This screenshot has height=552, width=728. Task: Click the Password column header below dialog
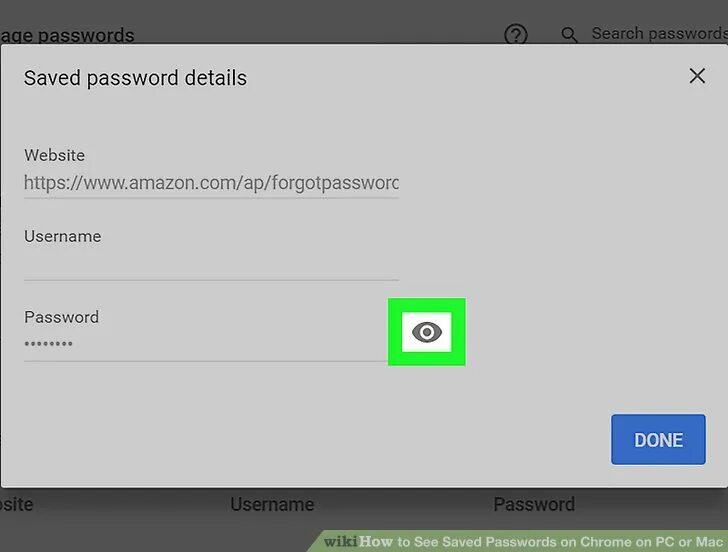coord(534,504)
